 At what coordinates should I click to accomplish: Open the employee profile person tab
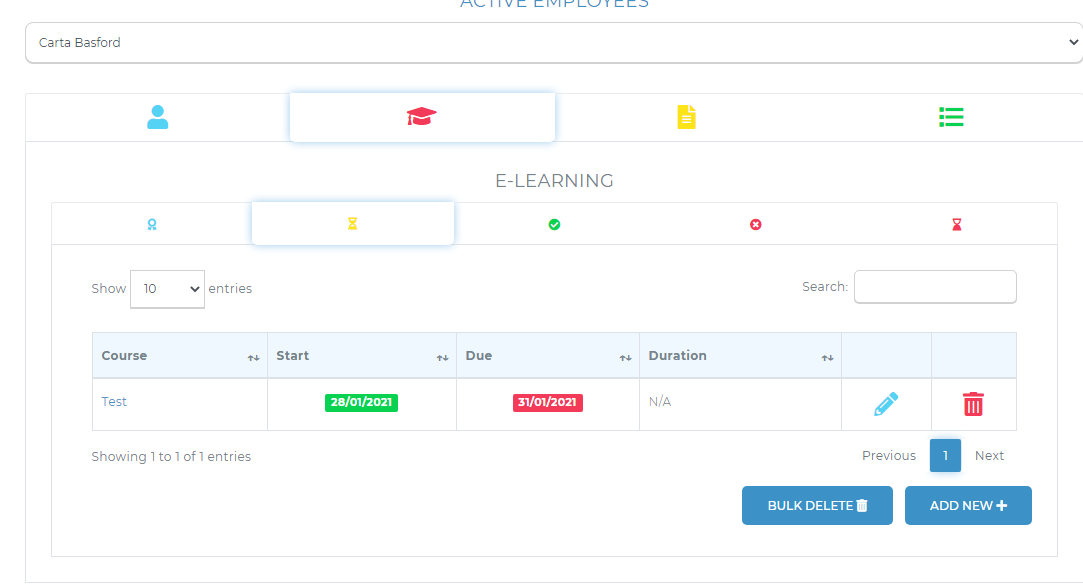(157, 117)
